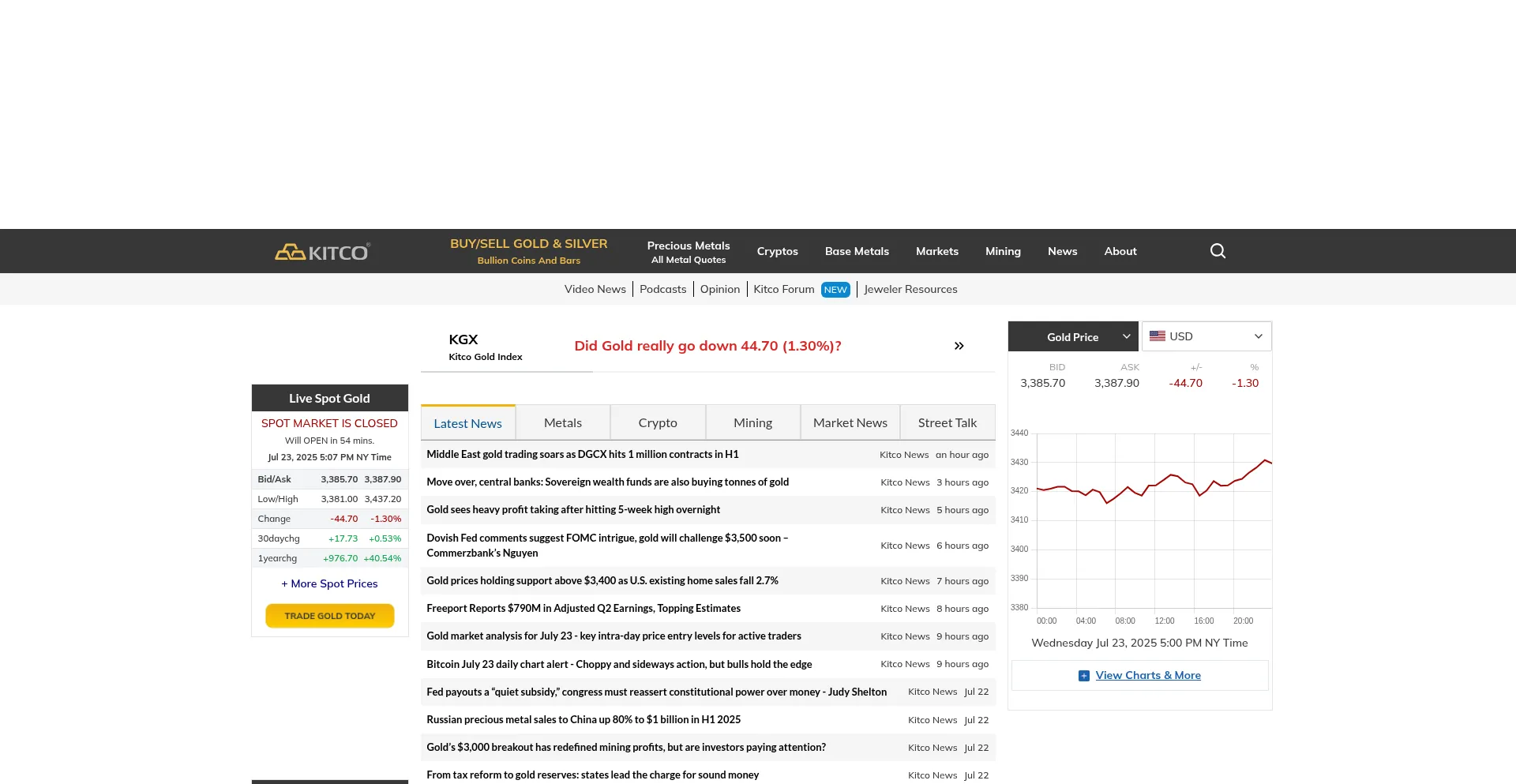Click KGX Kitco Gold Index label
Viewport: 1516px width, 784px height.
486,347
